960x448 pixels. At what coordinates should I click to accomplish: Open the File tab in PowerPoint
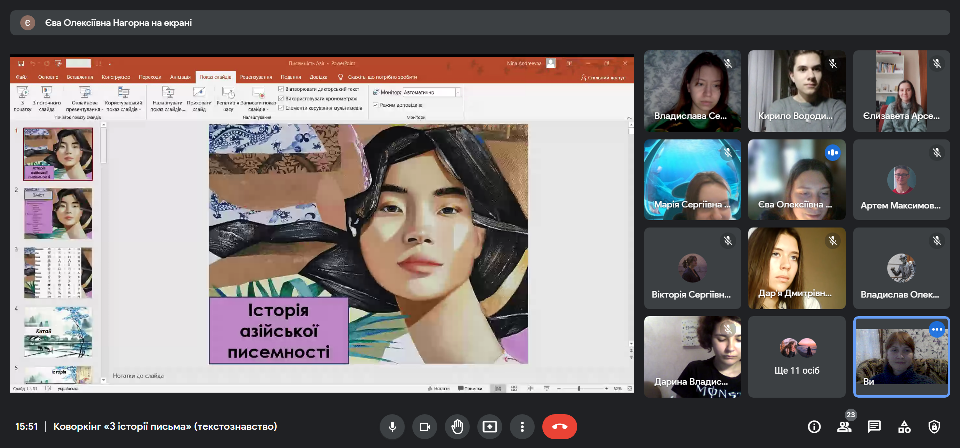tap(21, 76)
